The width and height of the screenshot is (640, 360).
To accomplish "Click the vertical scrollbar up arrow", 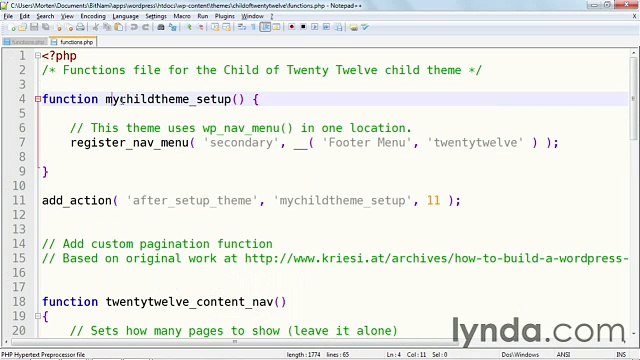I will [x=633, y=53].
